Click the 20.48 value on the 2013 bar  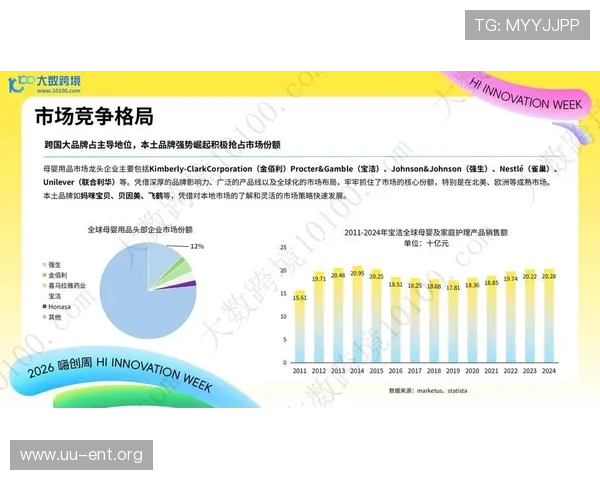tap(338, 275)
